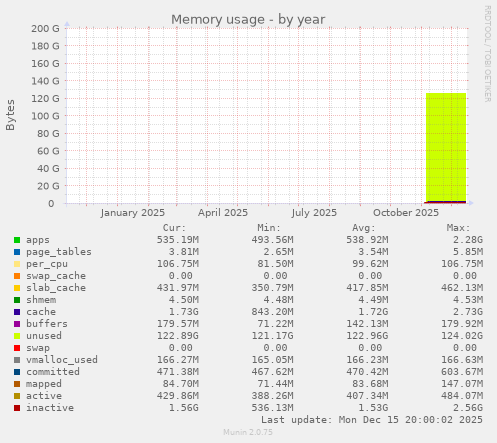The image size is (497, 443).
Task: Click the cache dark blue swatch
Action: pos(17,312)
